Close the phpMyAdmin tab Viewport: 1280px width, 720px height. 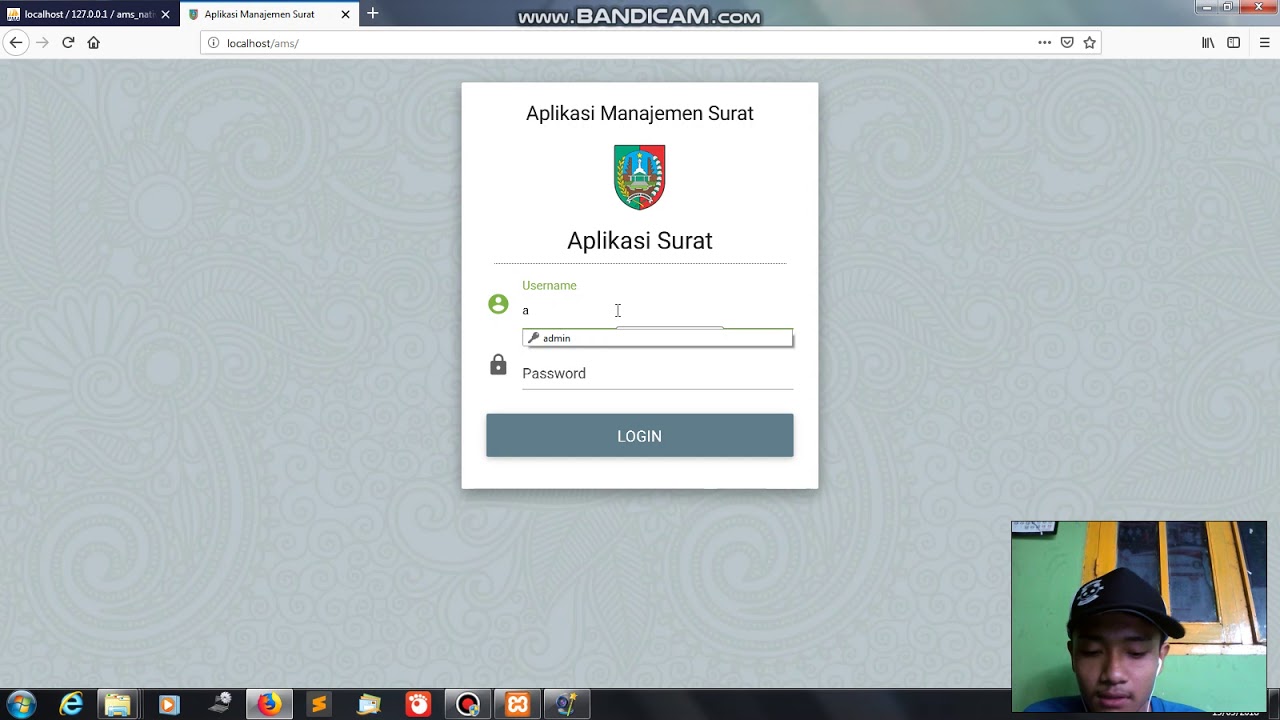(166, 14)
